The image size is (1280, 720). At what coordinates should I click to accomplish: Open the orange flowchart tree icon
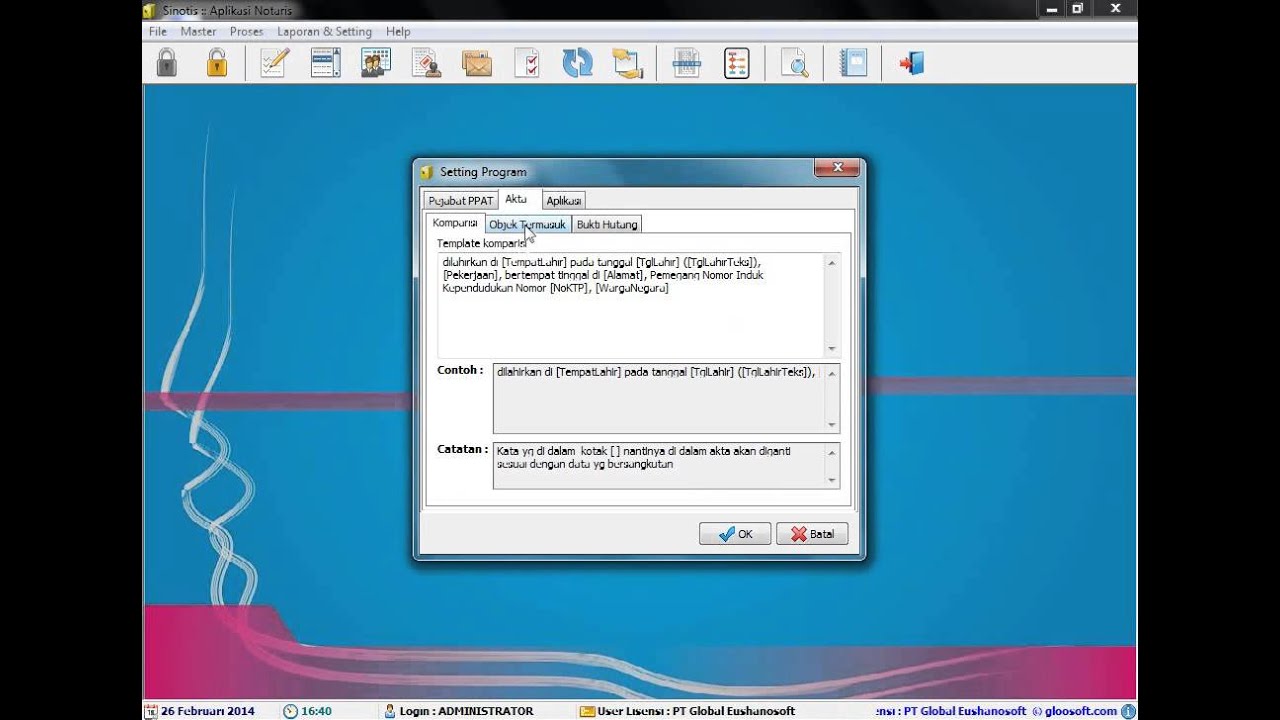click(737, 63)
